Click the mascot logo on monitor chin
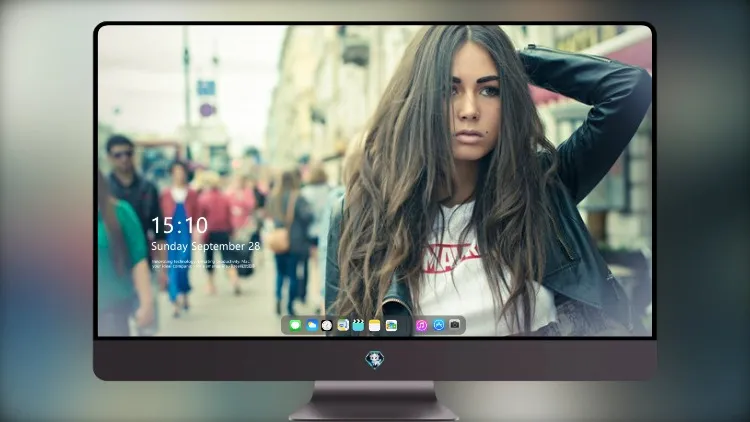Image resolution: width=750 pixels, height=422 pixels. pos(375,360)
